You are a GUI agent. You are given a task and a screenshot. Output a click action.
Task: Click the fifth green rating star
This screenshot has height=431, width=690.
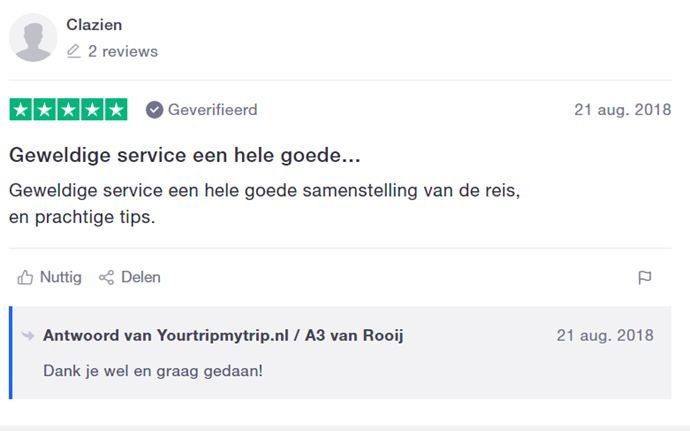[x=116, y=109]
